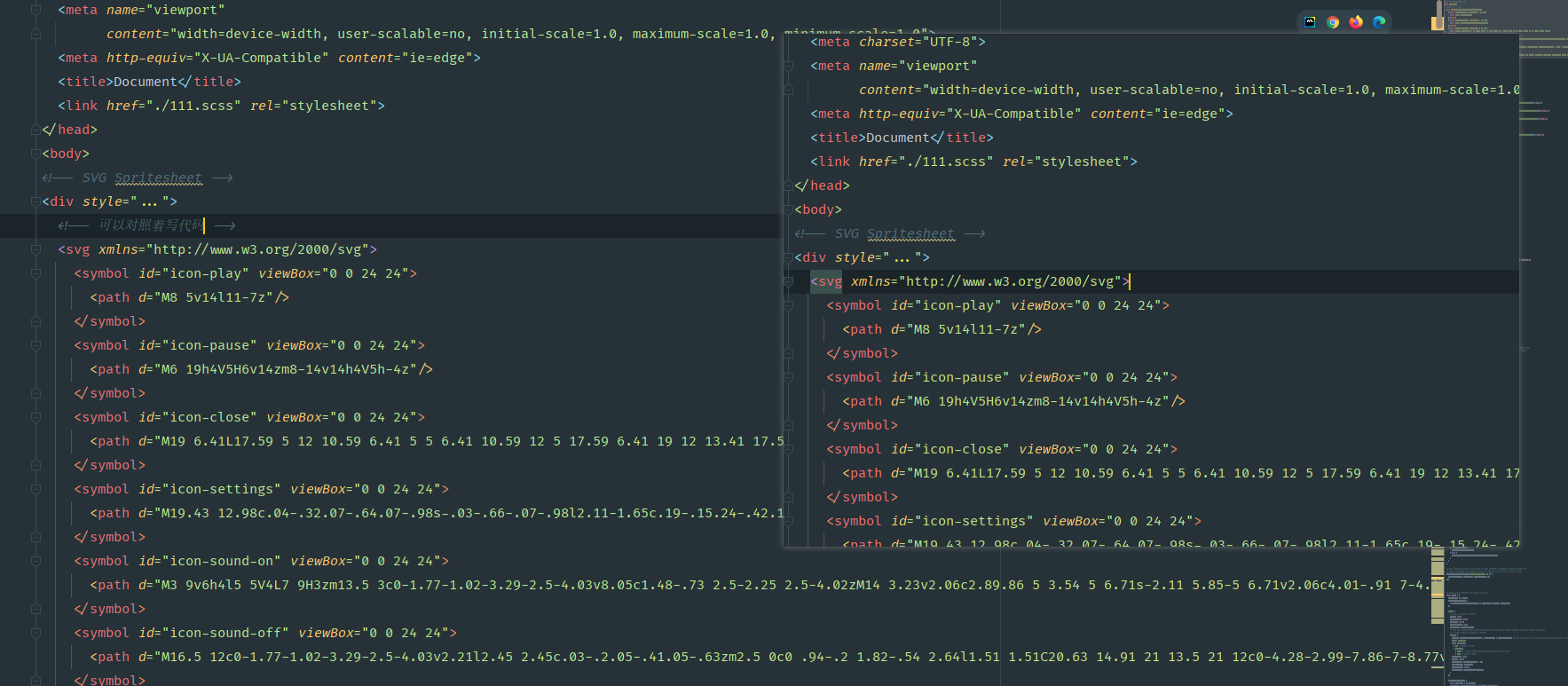The width and height of the screenshot is (1568, 686).
Task: Collapse icon-sound-on symbol fold in left editor
Action: pos(36,561)
